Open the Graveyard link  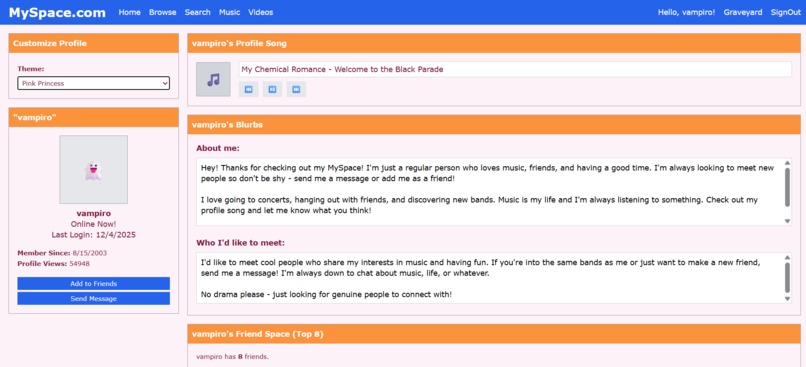pyautogui.click(x=743, y=12)
